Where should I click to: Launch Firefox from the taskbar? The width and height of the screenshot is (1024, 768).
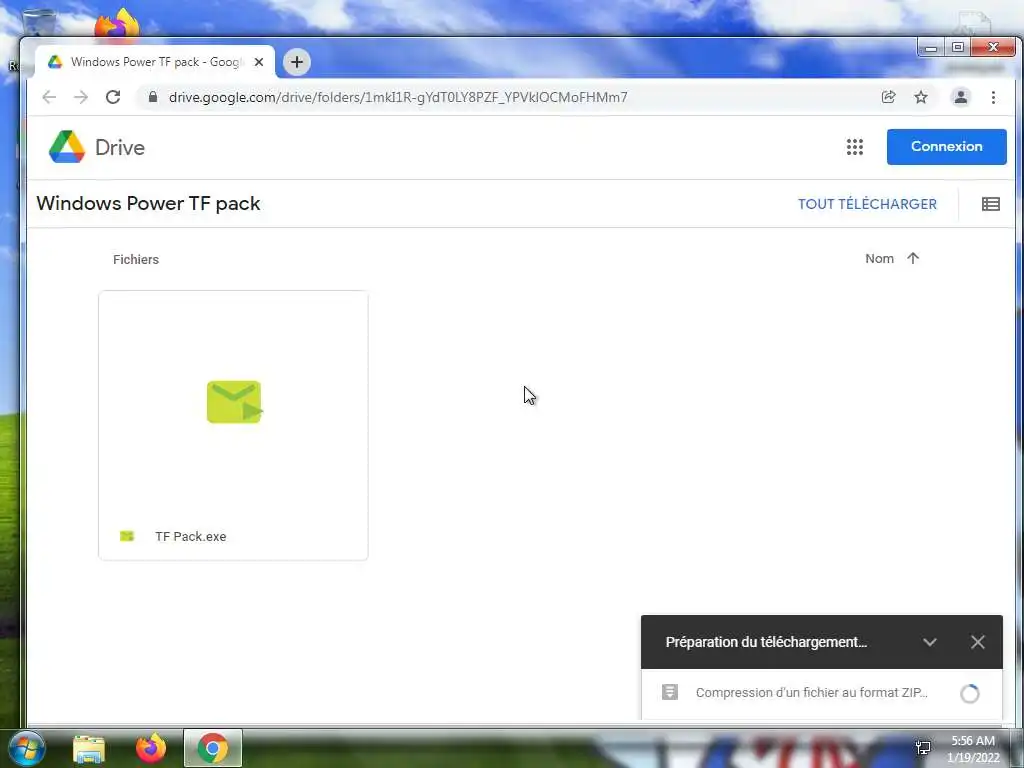click(151, 748)
